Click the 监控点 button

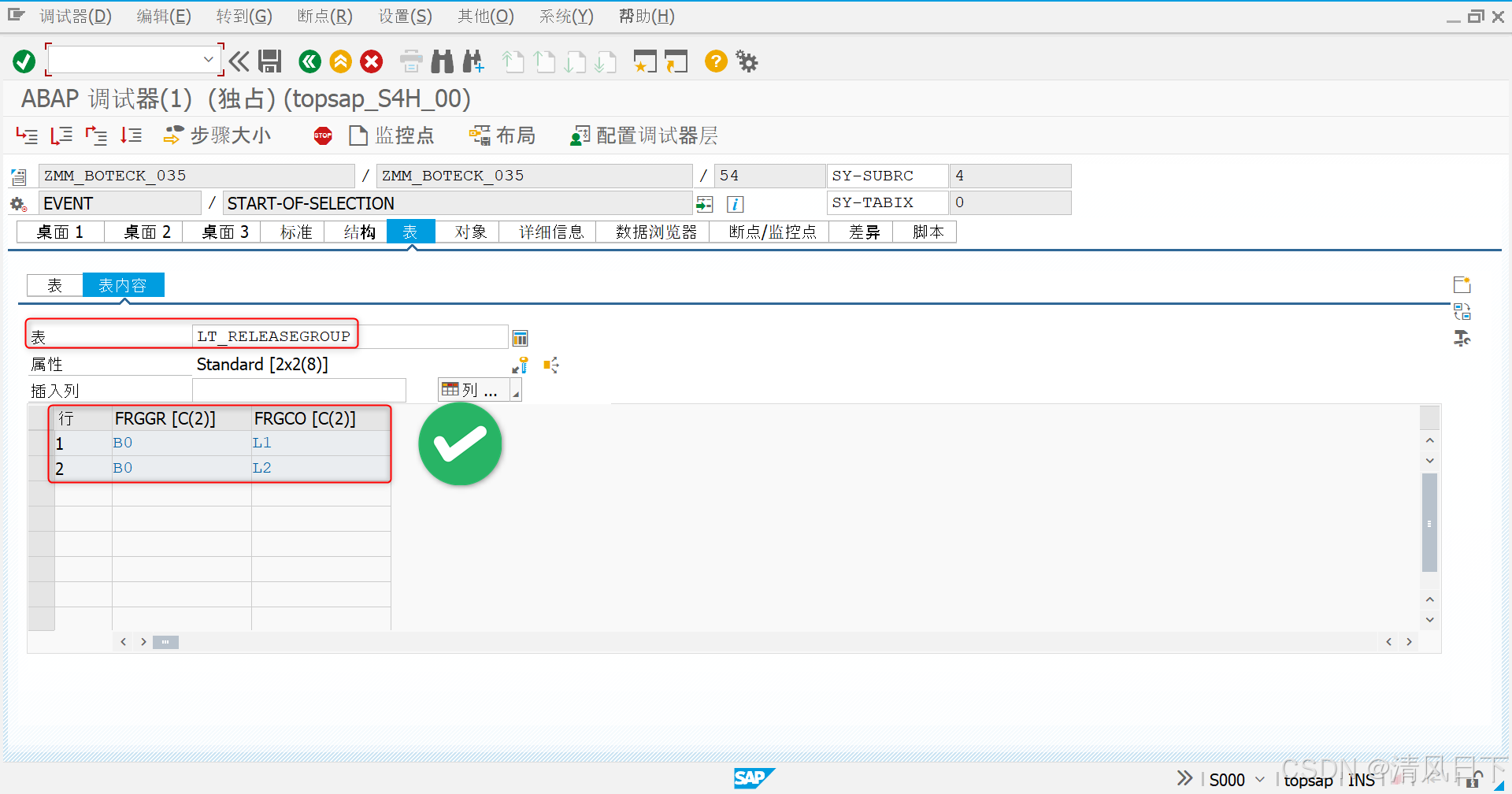click(391, 135)
